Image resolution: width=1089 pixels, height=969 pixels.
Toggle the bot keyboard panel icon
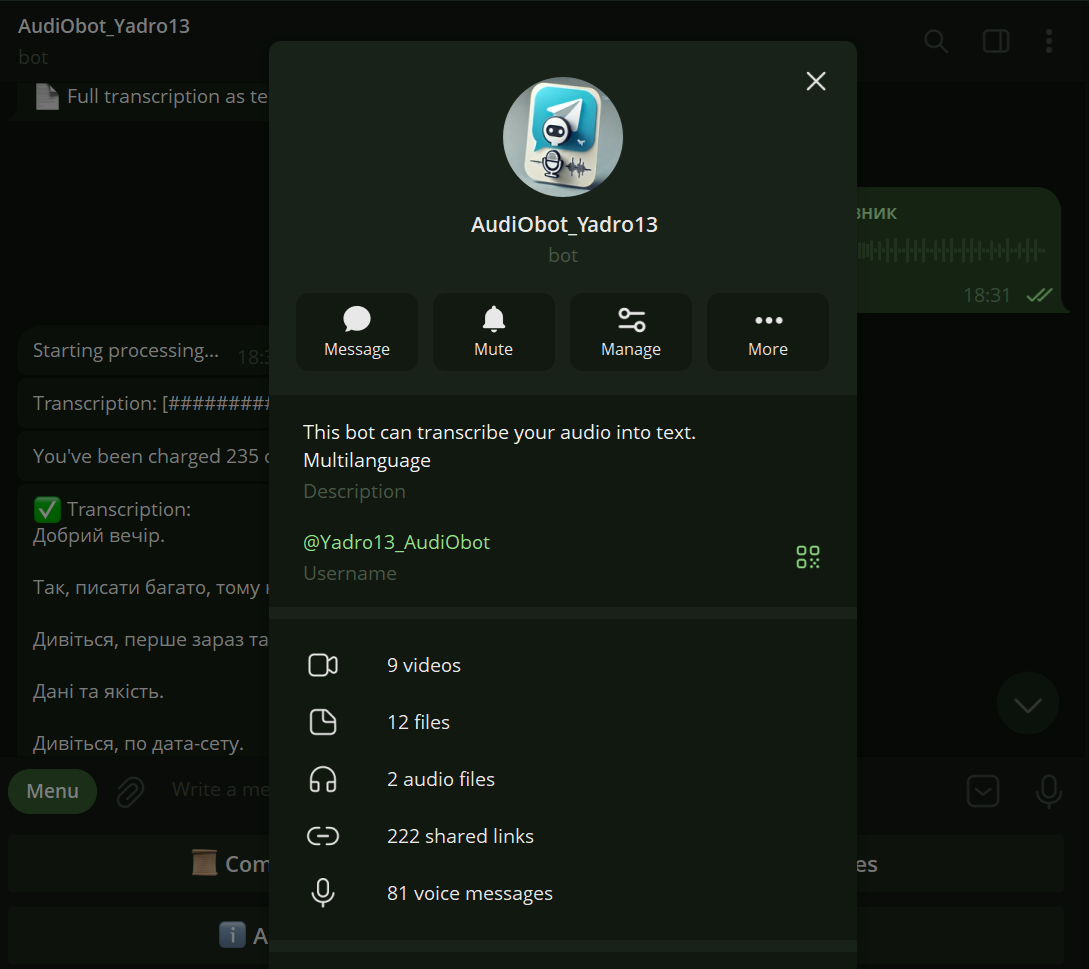pyautogui.click(x=983, y=791)
